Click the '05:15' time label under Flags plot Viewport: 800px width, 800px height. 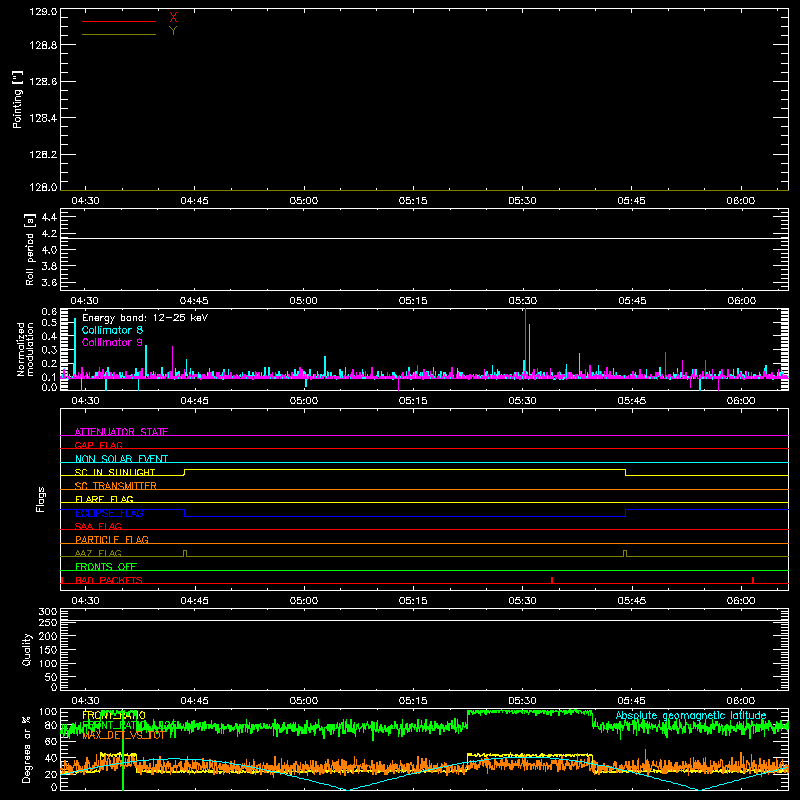[x=413, y=601]
